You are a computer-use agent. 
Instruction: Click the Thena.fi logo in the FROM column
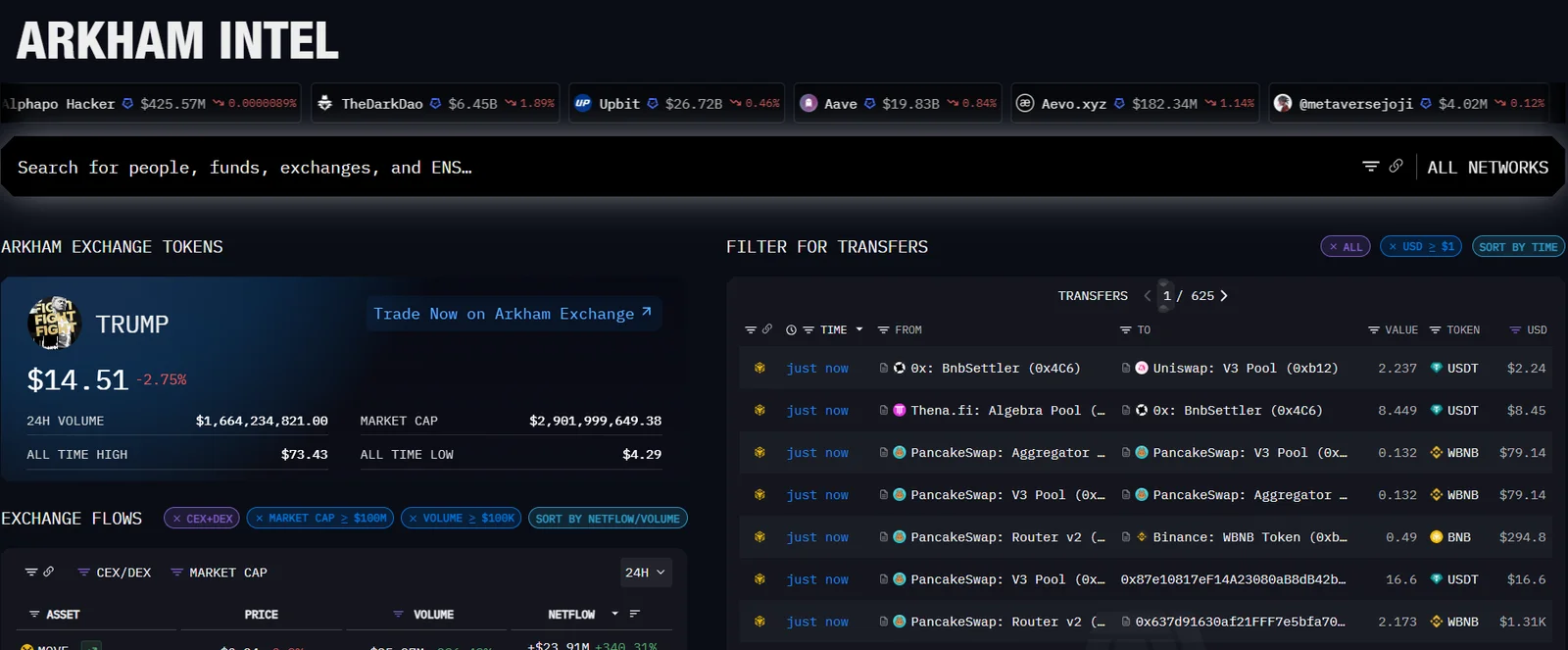[900, 410]
